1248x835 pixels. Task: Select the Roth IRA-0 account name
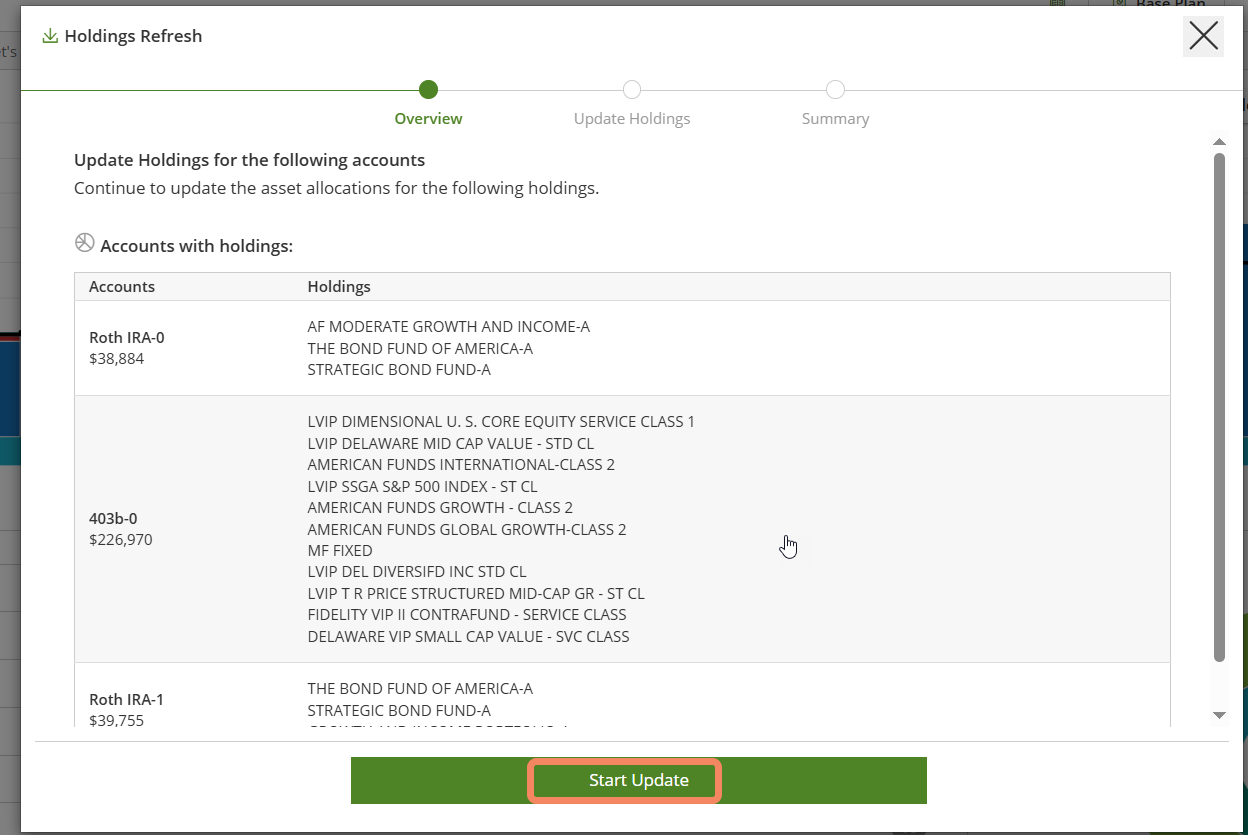click(127, 337)
